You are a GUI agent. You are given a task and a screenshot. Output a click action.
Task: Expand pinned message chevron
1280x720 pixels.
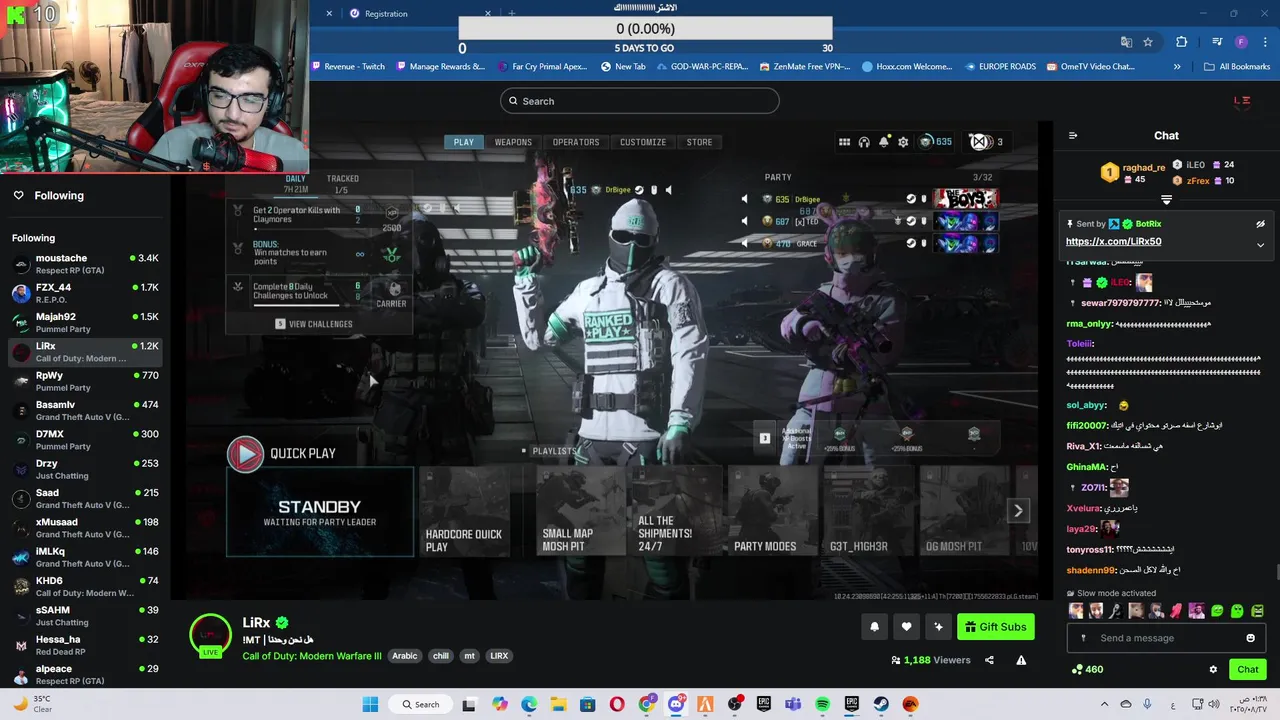[x=1260, y=244]
